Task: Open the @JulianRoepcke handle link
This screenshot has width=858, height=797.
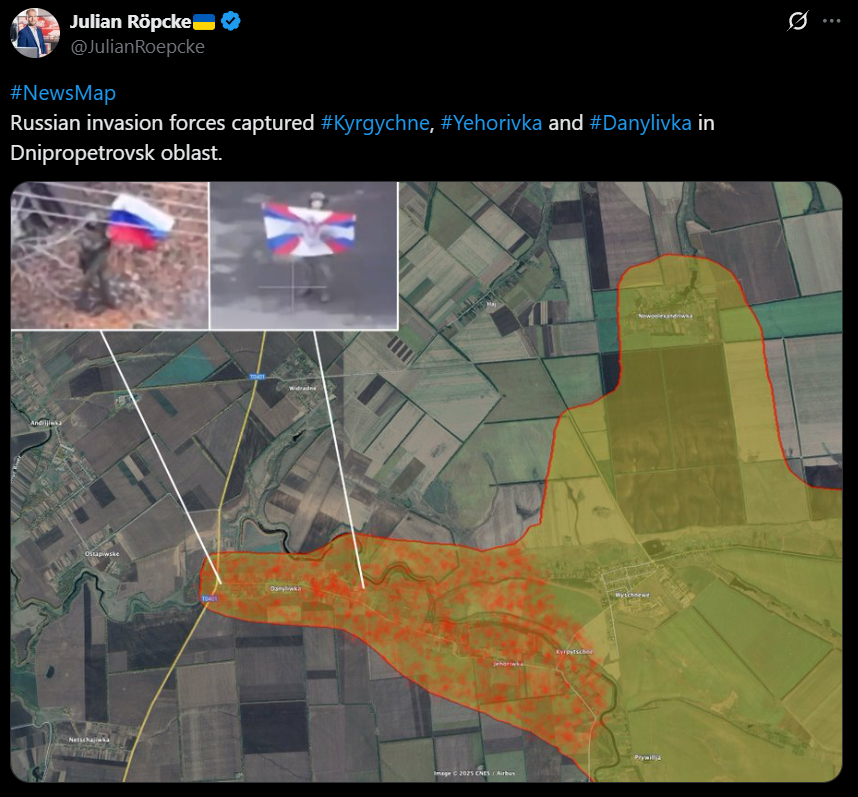Action: pyautogui.click(x=137, y=46)
